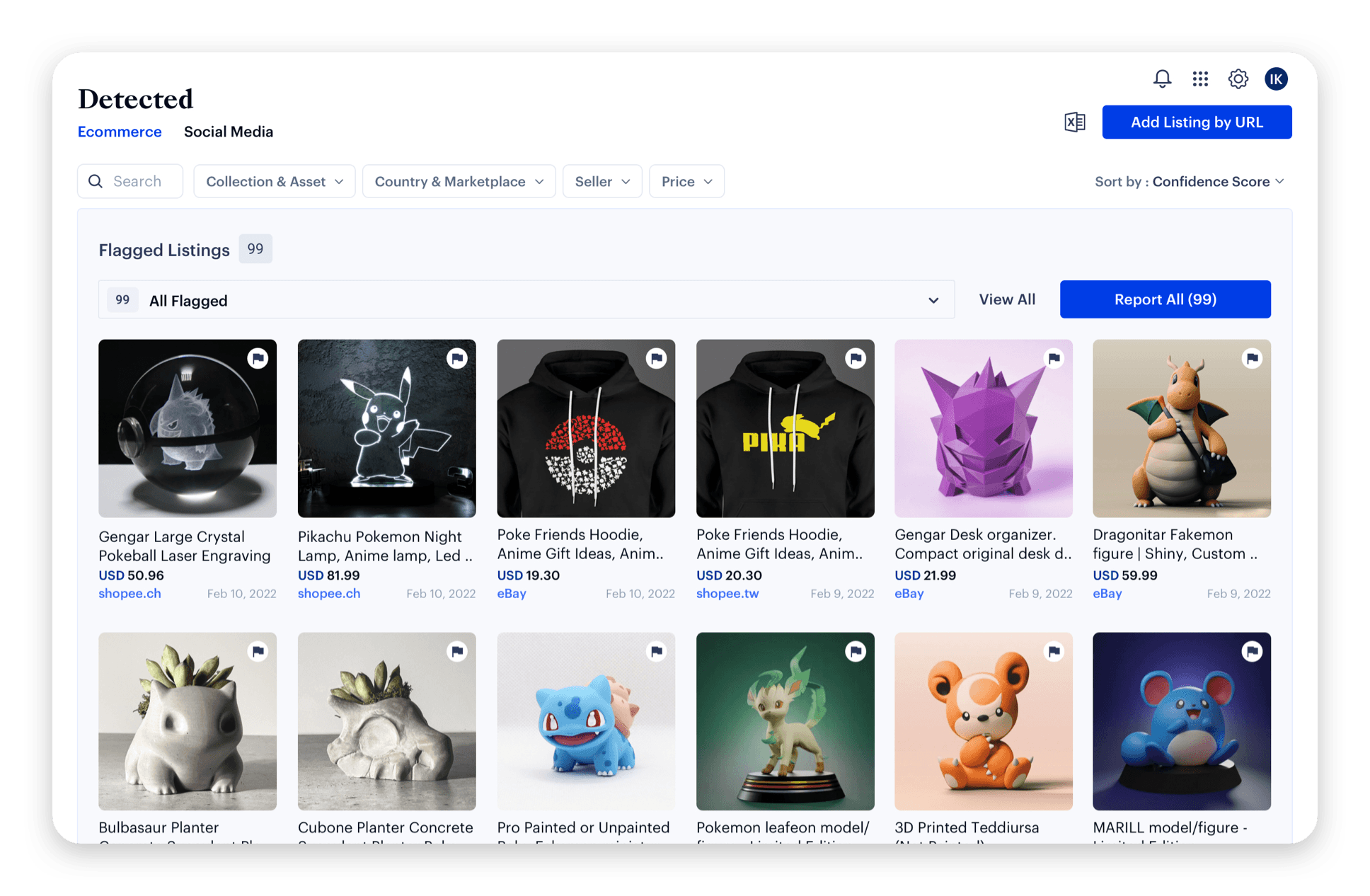Open Country & Marketplace dropdown
This screenshot has width=1370, height=896.
pos(459,181)
